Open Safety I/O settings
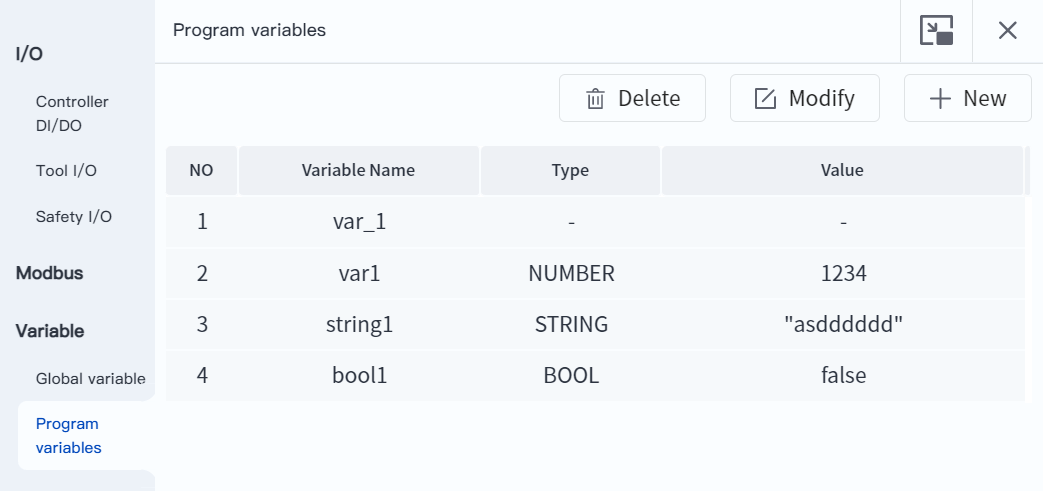Image resolution: width=1043 pixels, height=491 pixels. (x=73, y=217)
